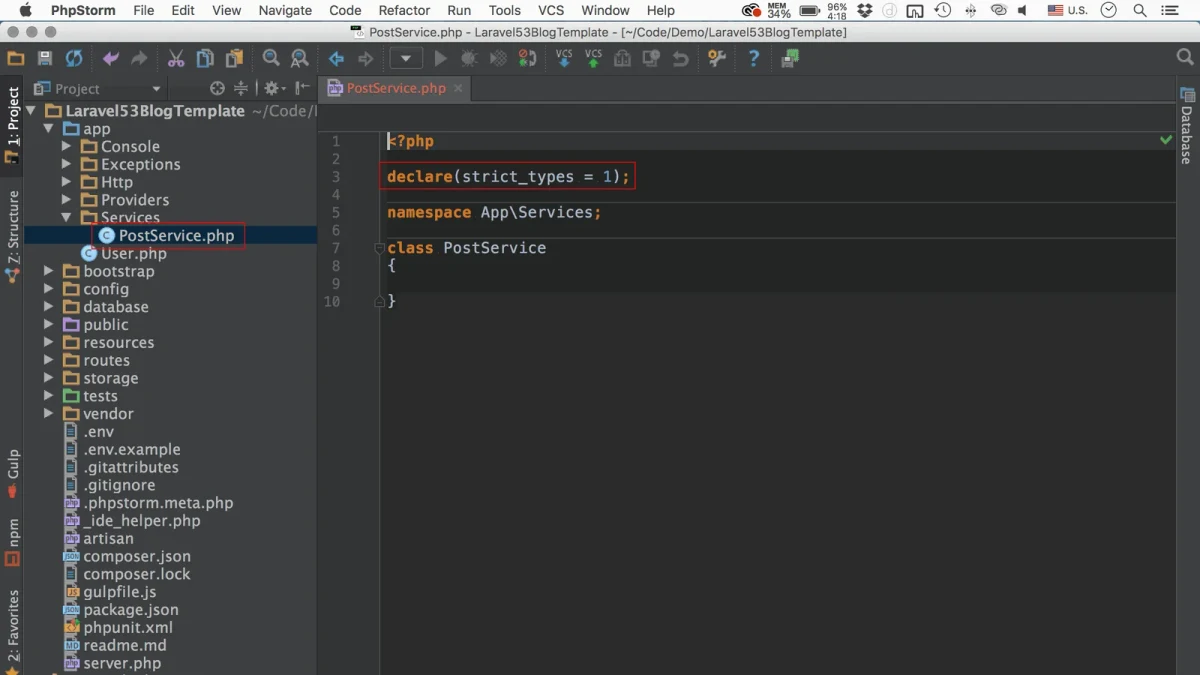Select PostService.php in project tree
This screenshot has height=675, width=1200.
(176, 236)
